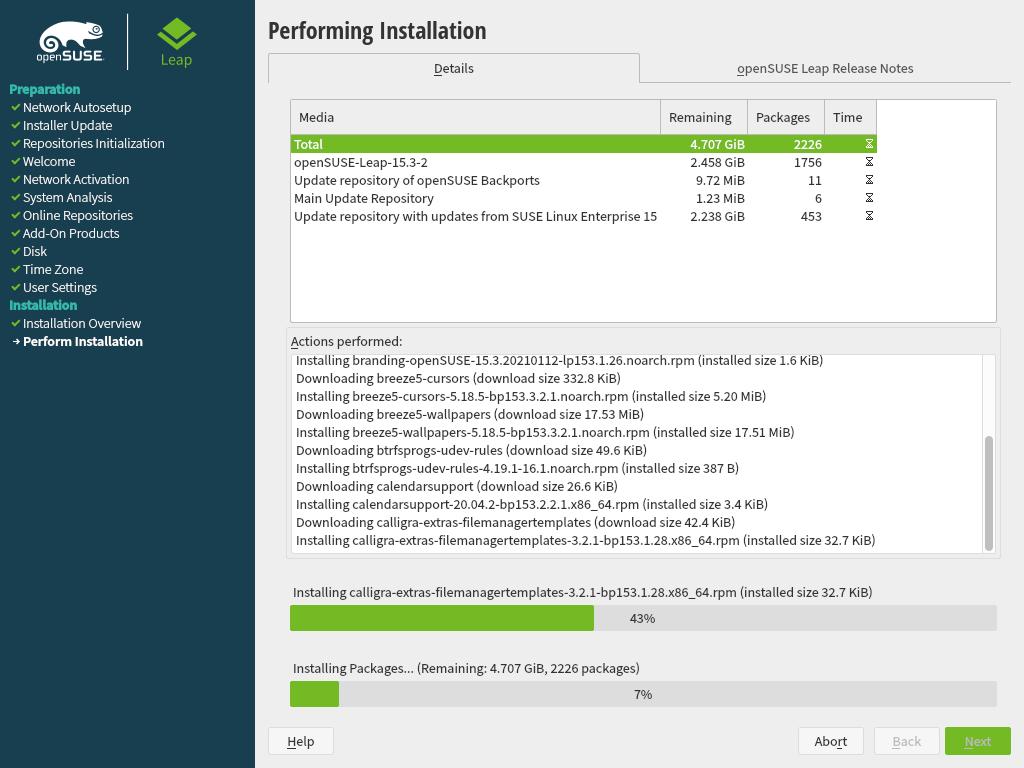The height and width of the screenshot is (768, 1024).
Task: Click the Media column header
Action: (x=475, y=117)
